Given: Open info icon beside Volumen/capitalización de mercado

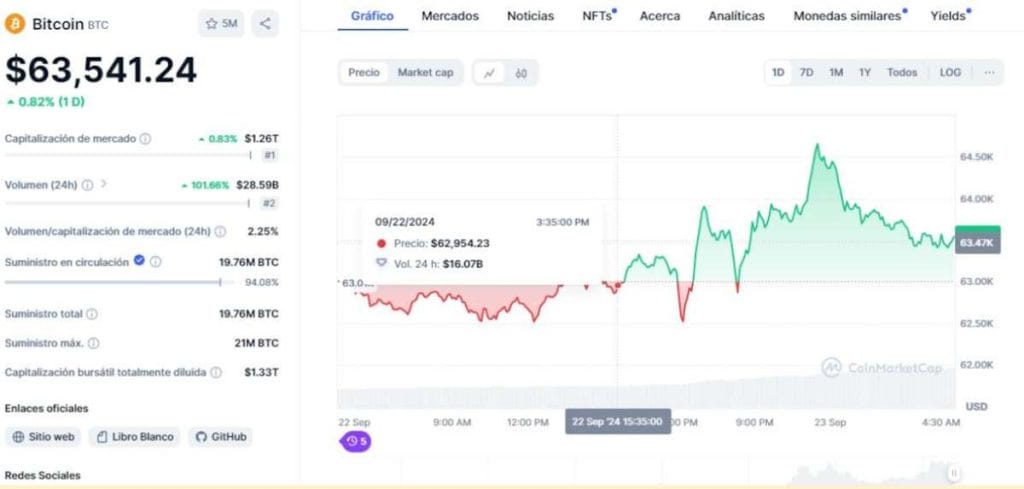Looking at the screenshot, I should [x=221, y=231].
